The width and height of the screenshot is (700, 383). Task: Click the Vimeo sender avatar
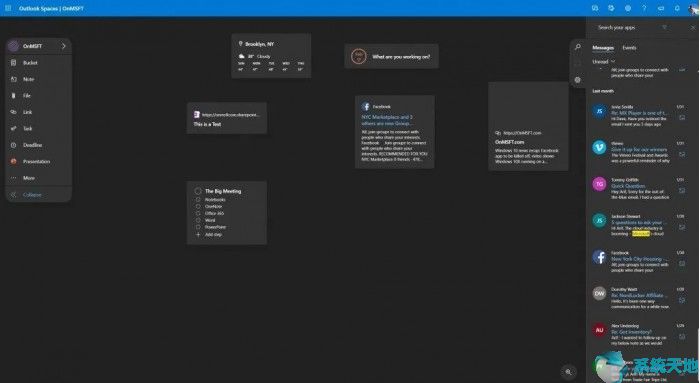click(x=599, y=147)
